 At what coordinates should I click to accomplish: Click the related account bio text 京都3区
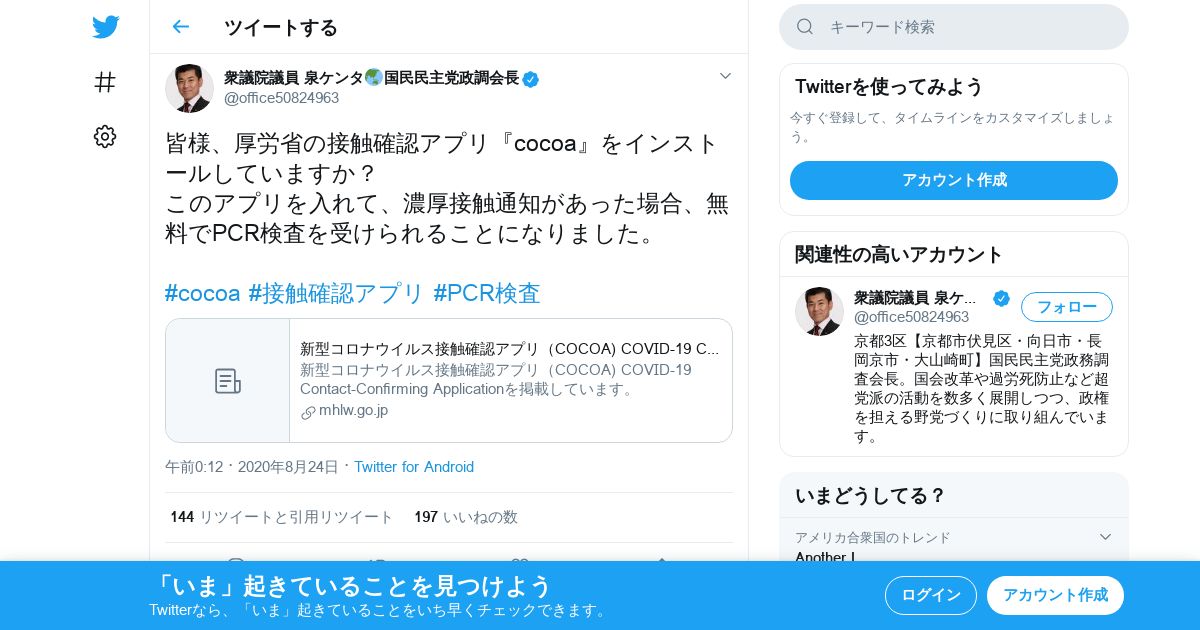coord(981,388)
